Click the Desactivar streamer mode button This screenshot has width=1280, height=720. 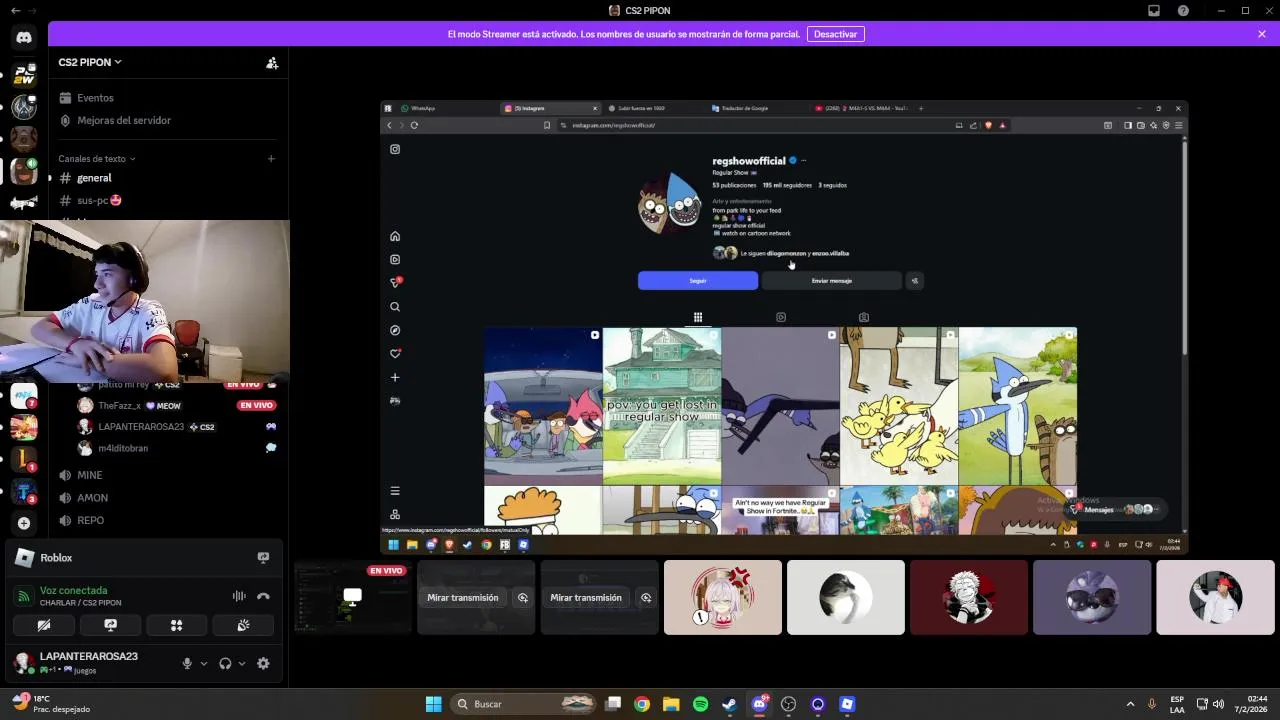835,34
